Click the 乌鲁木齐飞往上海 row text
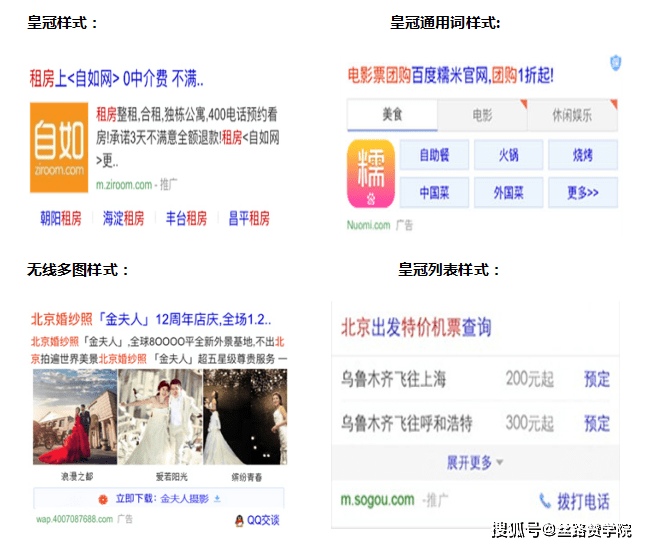The height and width of the screenshot is (547, 646). pos(393,379)
